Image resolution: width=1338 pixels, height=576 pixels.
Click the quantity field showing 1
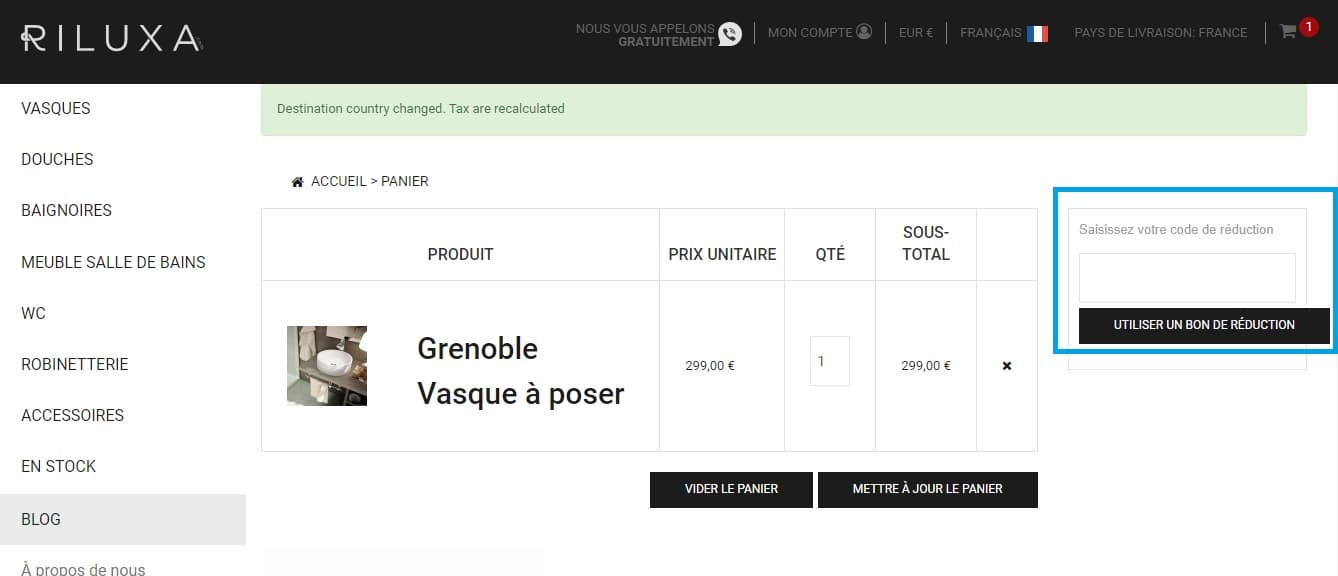pos(829,361)
